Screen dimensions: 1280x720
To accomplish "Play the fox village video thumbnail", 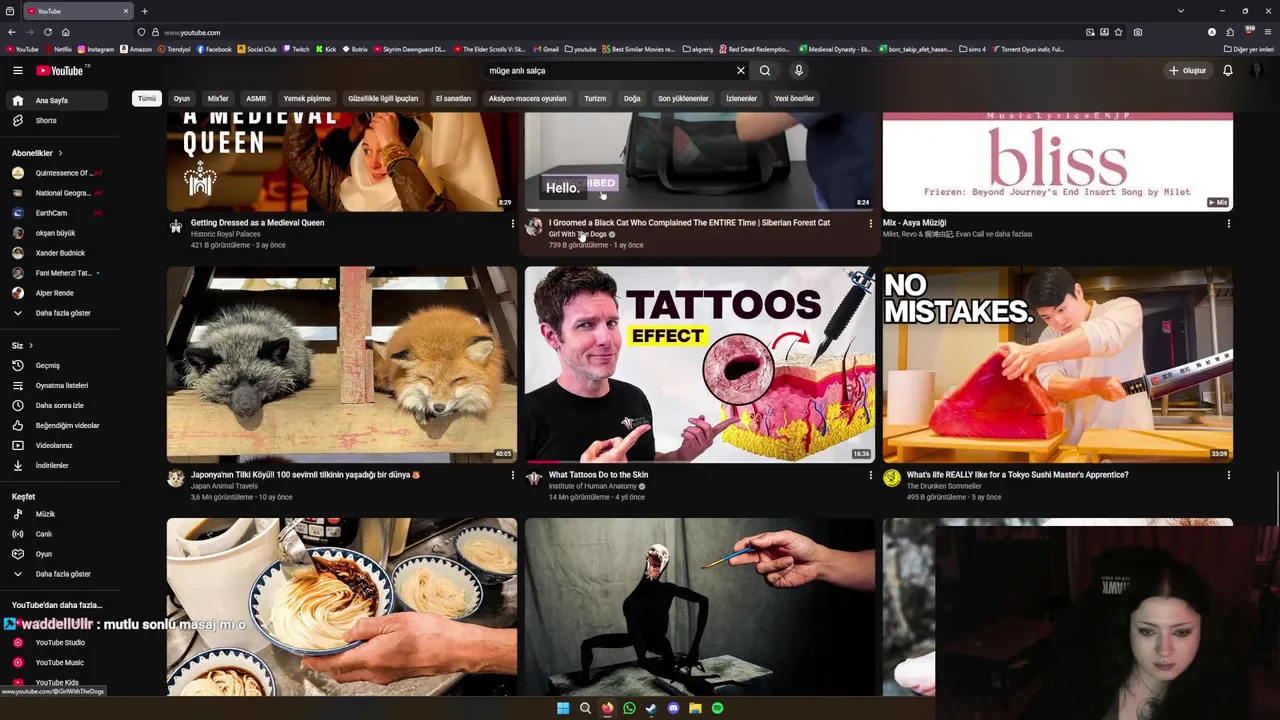I will pyautogui.click(x=342, y=364).
